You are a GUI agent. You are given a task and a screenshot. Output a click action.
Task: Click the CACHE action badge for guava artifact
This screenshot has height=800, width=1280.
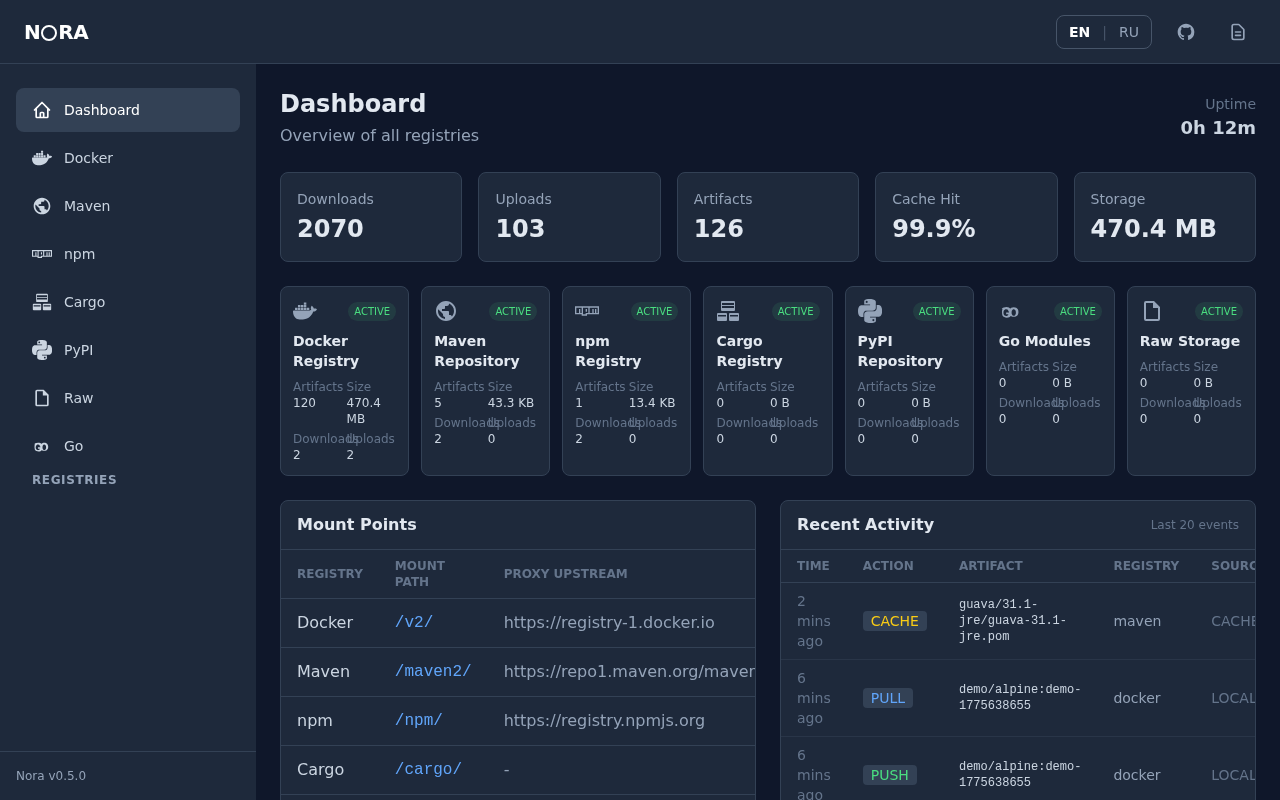point(894,620)
